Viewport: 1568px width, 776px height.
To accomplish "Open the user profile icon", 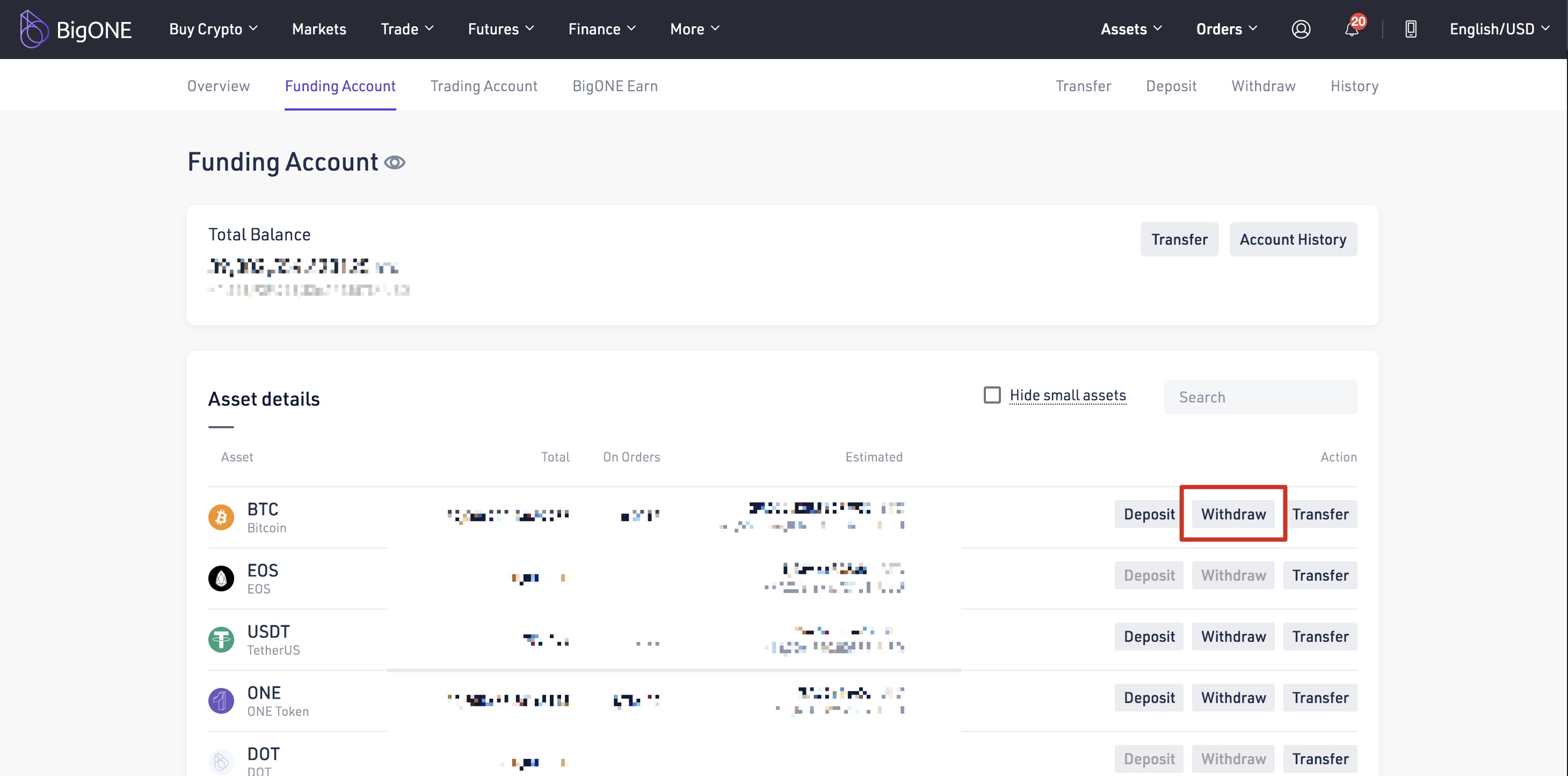I will tap(1301, 28).
